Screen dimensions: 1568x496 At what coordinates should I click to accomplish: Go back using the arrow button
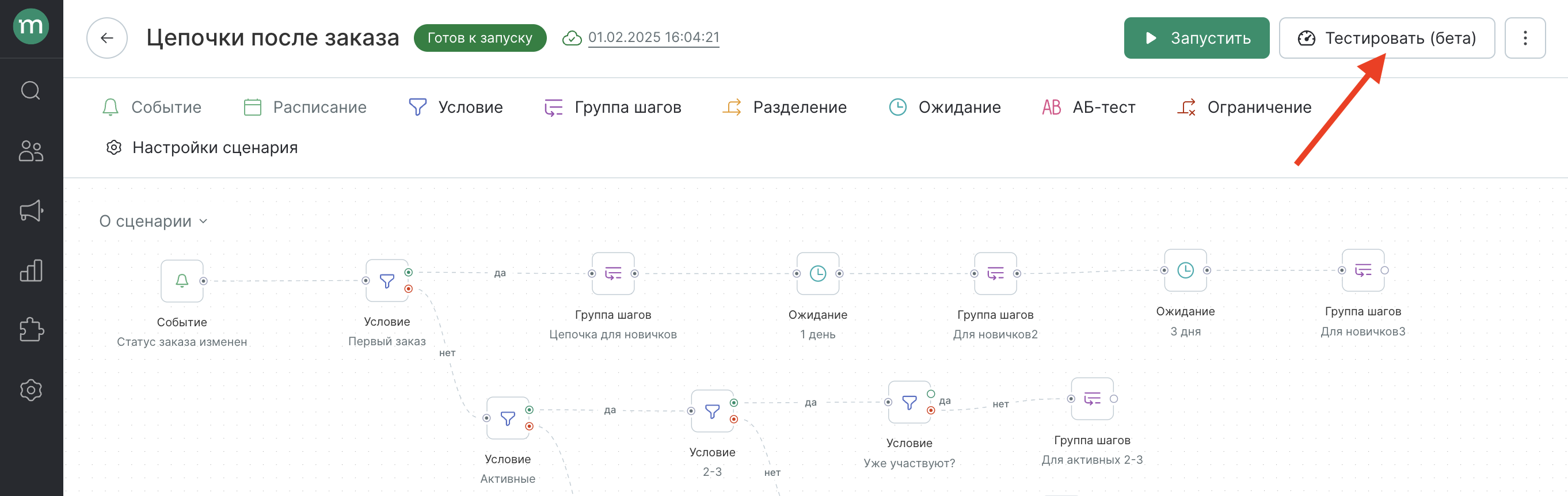click(107, 39)
